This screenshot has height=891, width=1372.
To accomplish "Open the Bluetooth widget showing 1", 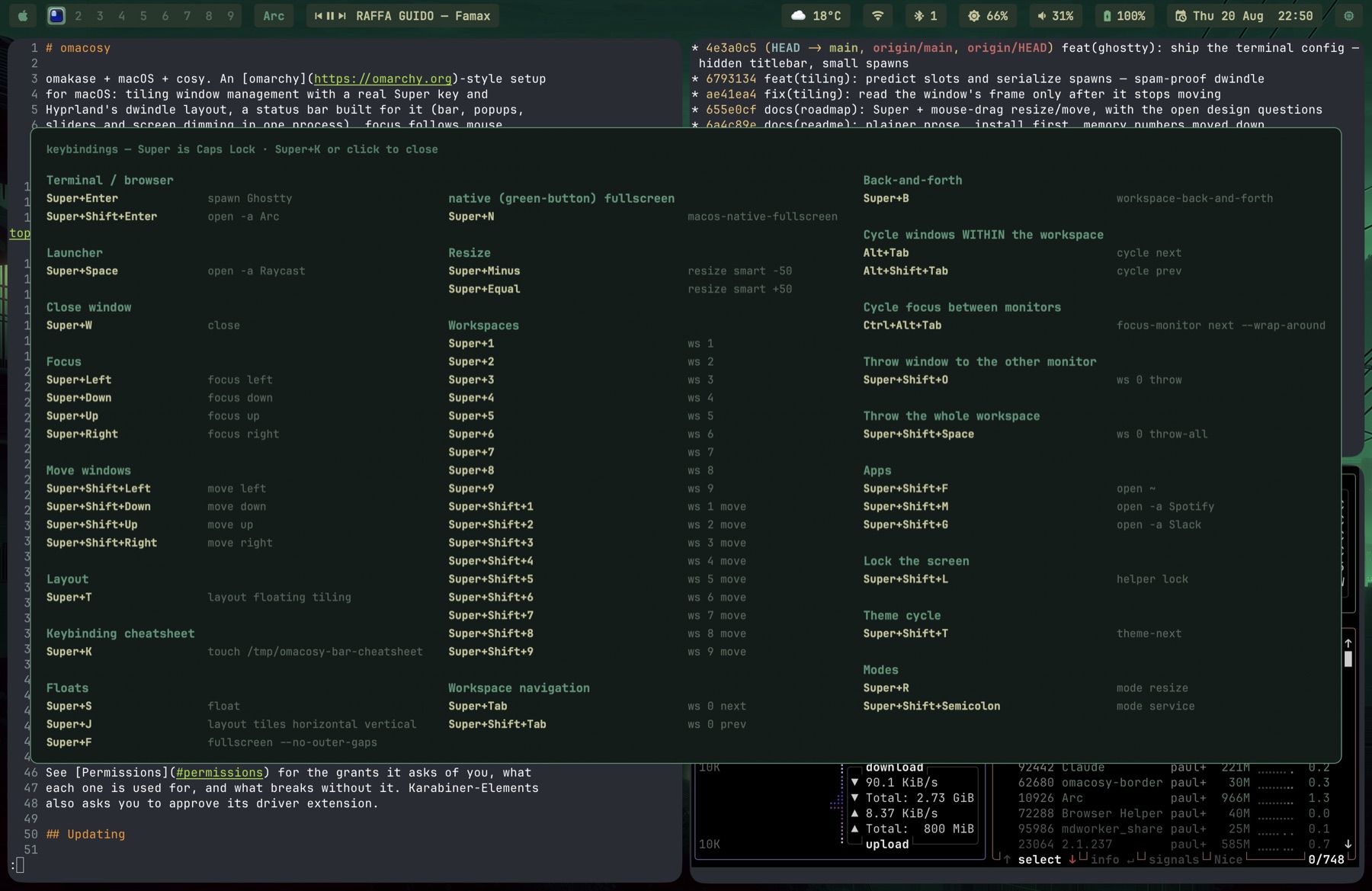I will pyautogui.click(x=925, y=15).
